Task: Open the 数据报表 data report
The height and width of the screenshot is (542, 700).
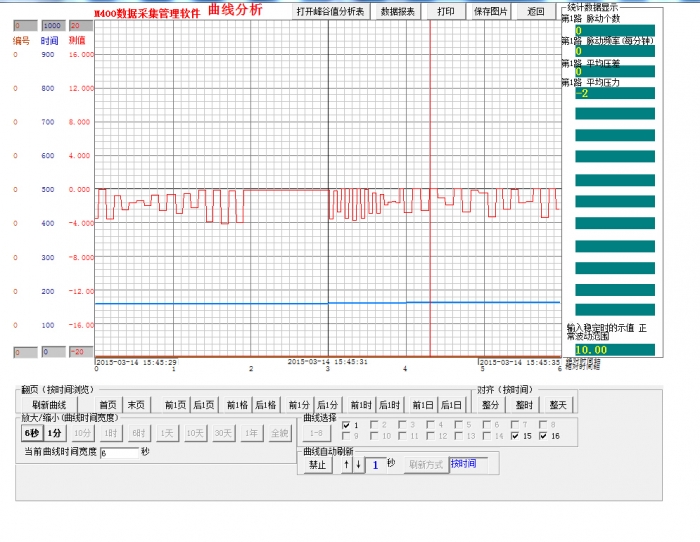Action: (400, 12)
